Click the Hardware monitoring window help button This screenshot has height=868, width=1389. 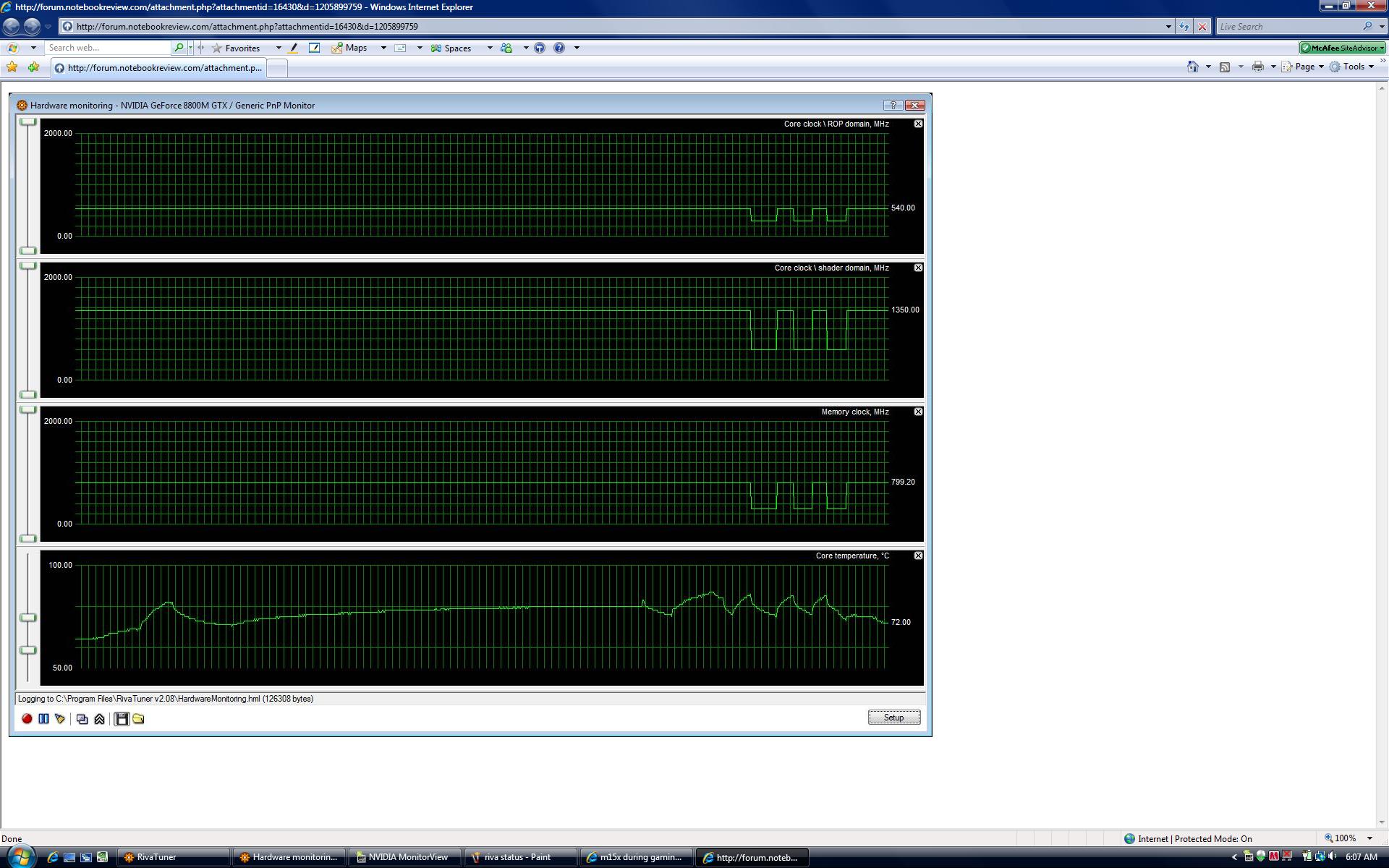tap(893, 106)
